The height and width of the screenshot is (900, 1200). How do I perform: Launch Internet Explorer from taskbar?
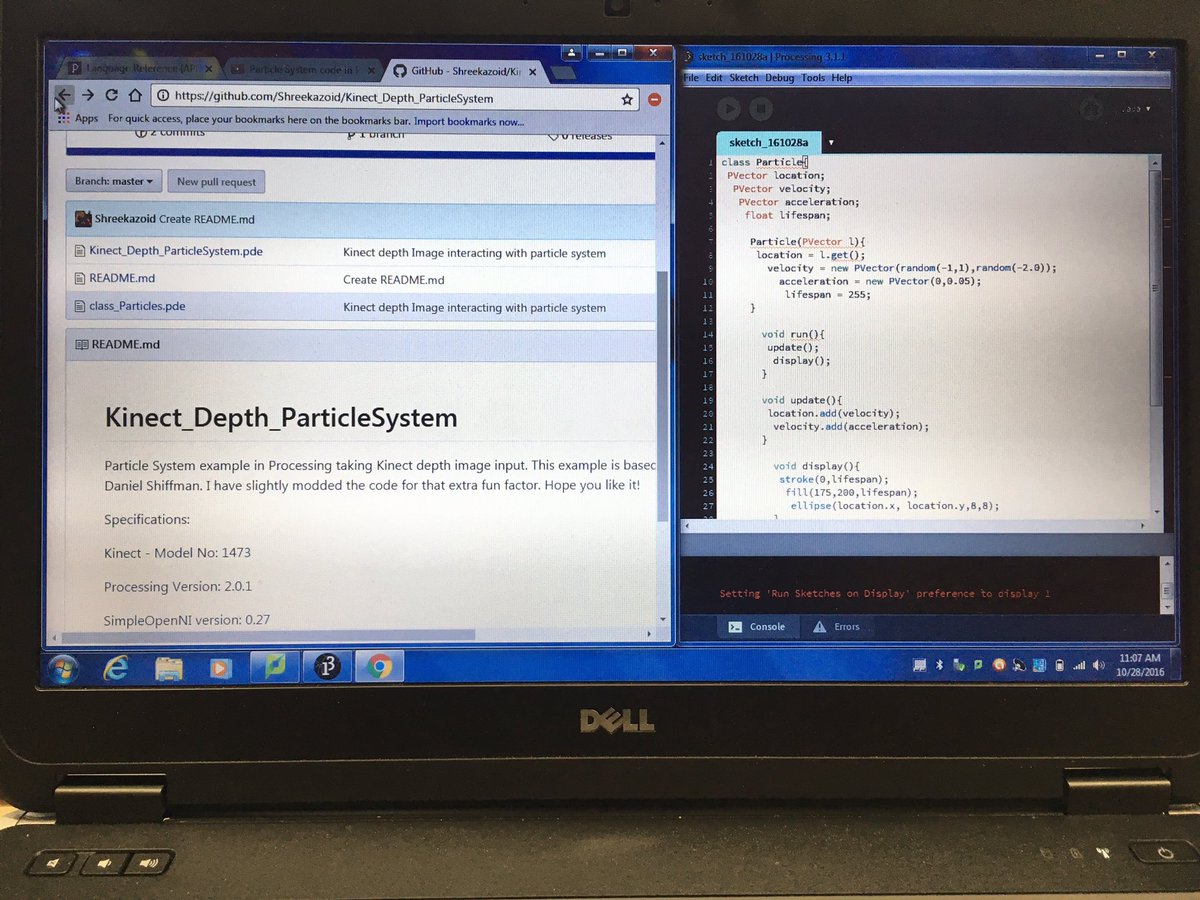click(x=116, y=668)
